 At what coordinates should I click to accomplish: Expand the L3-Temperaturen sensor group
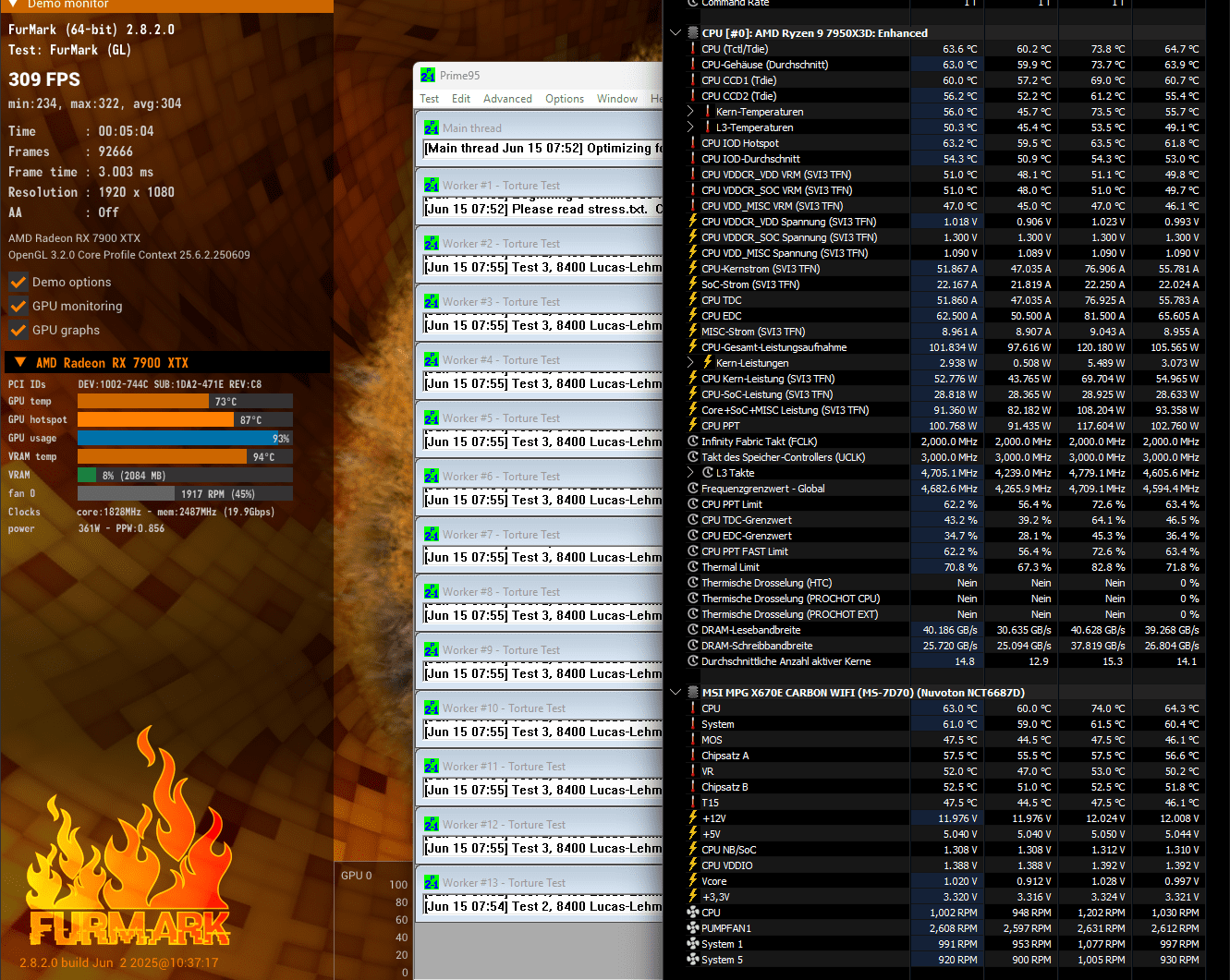coord(690,127)
